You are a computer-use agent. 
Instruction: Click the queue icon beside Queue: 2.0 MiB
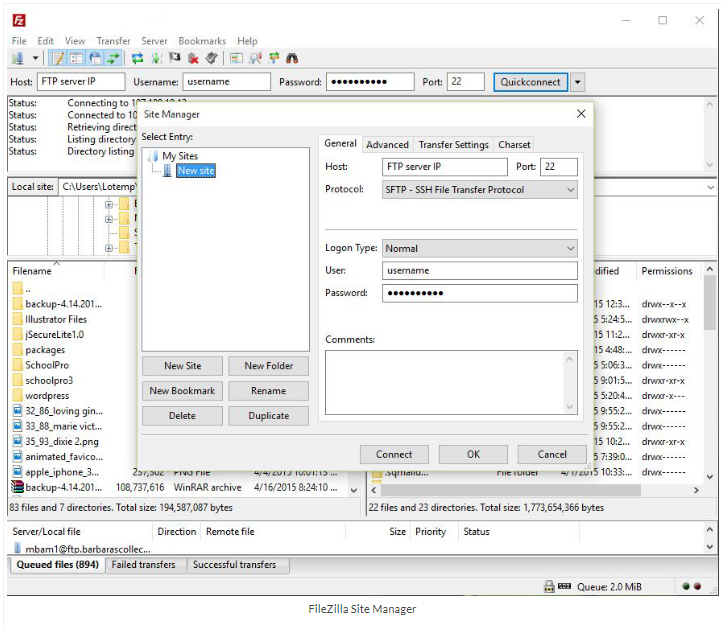(x=565, y=586)
